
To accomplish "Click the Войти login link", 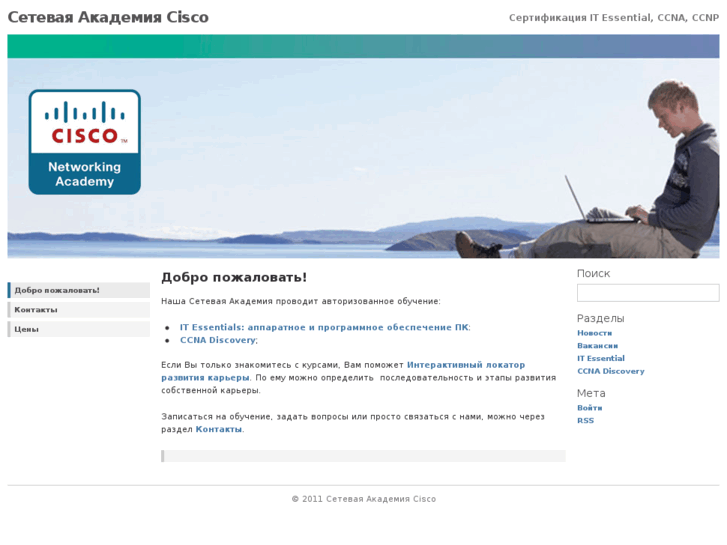I will click(x=589, y=408).
